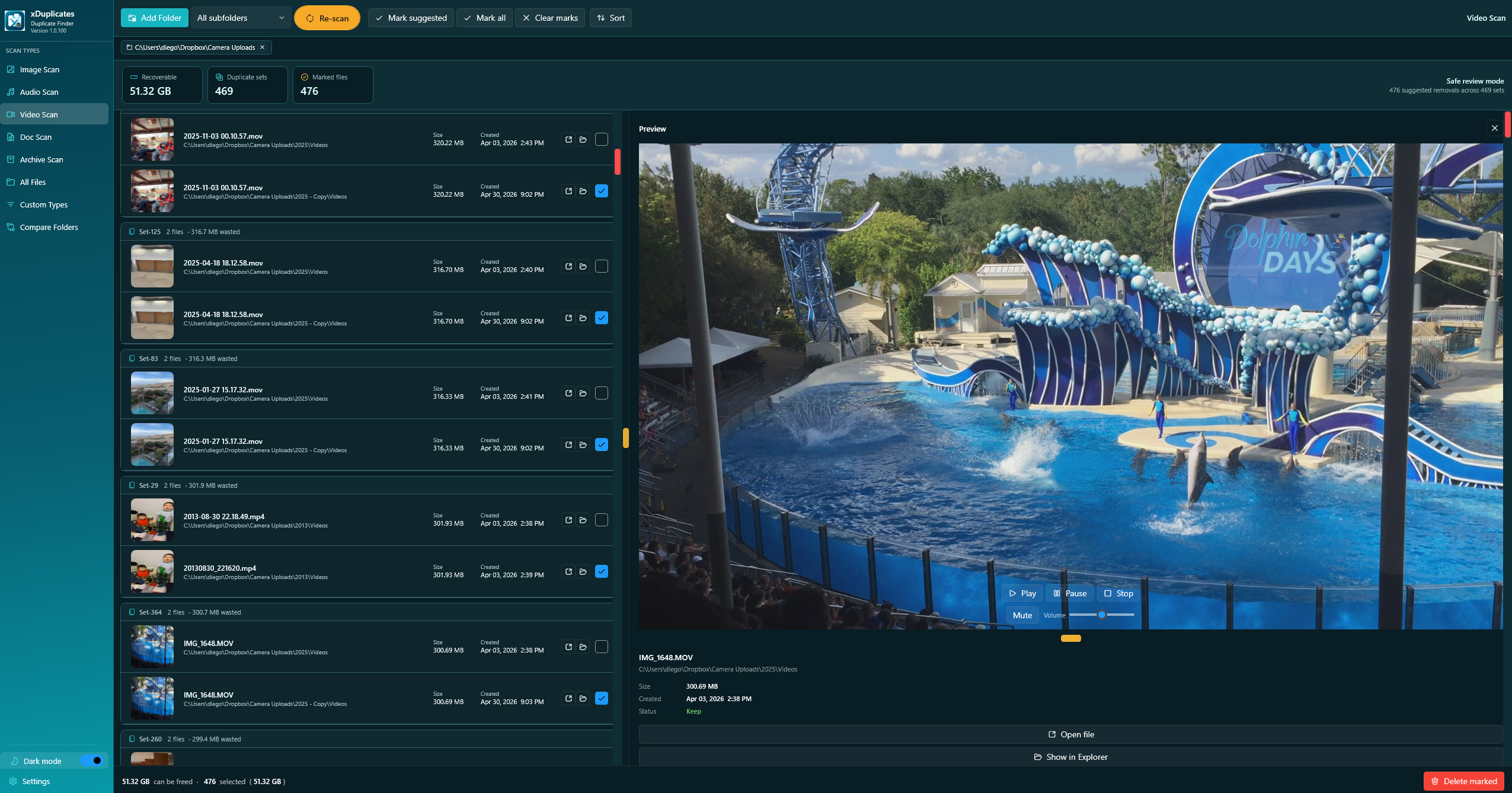Open file icon for first 2025-04-18 18.12.58.mov

[x=568, y=266]
